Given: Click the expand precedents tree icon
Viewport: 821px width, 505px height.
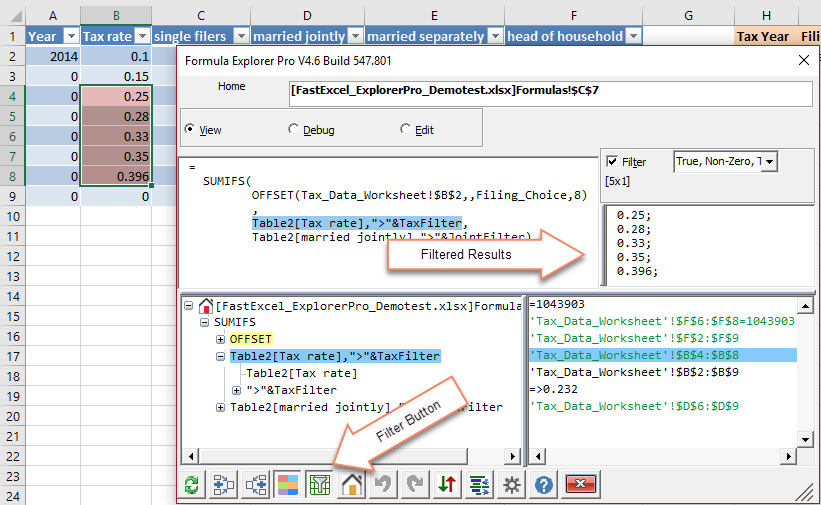Looking at the screenshot, I should (x=224, y=484).
